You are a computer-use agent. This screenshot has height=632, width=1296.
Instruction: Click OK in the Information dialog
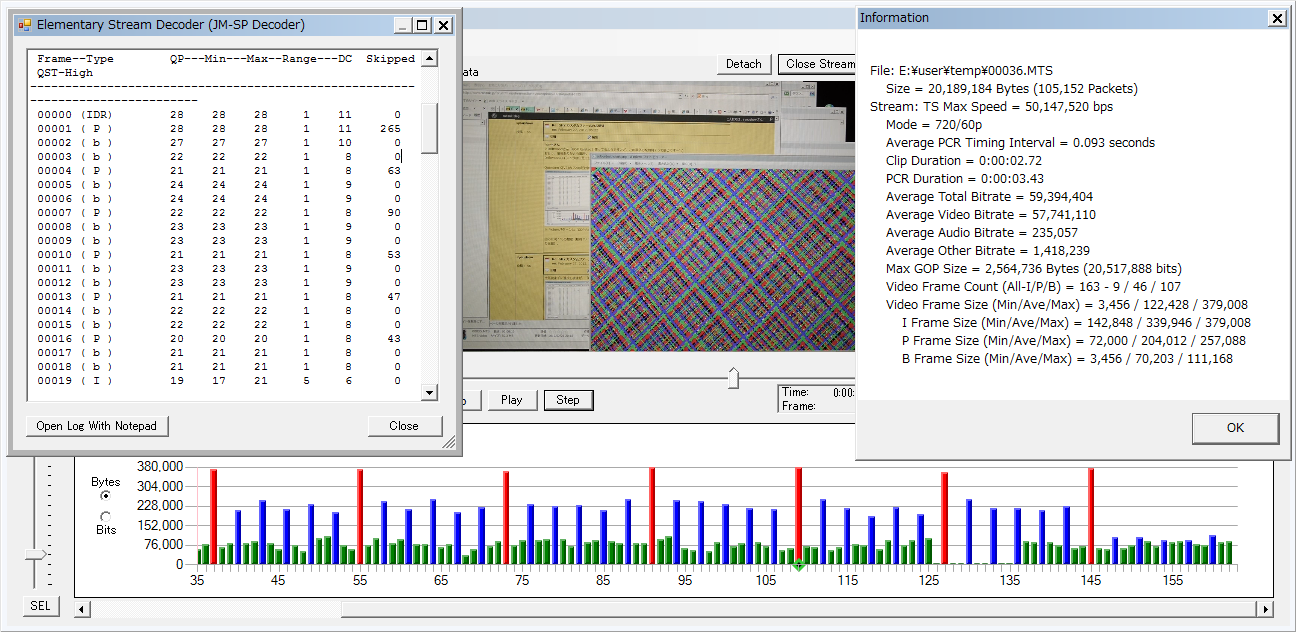[x=1235, y=428]
